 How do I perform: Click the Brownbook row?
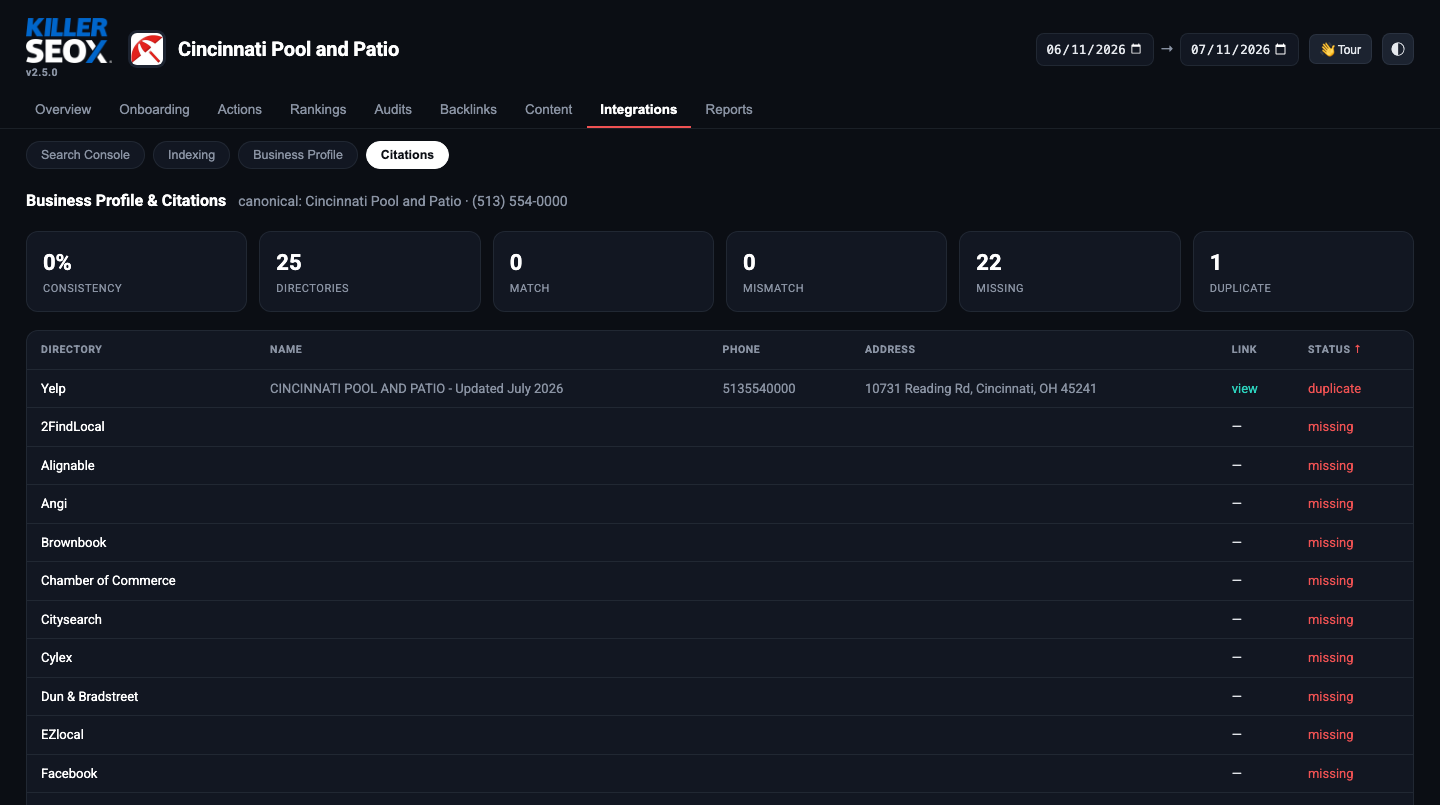(x=720, y=542)
